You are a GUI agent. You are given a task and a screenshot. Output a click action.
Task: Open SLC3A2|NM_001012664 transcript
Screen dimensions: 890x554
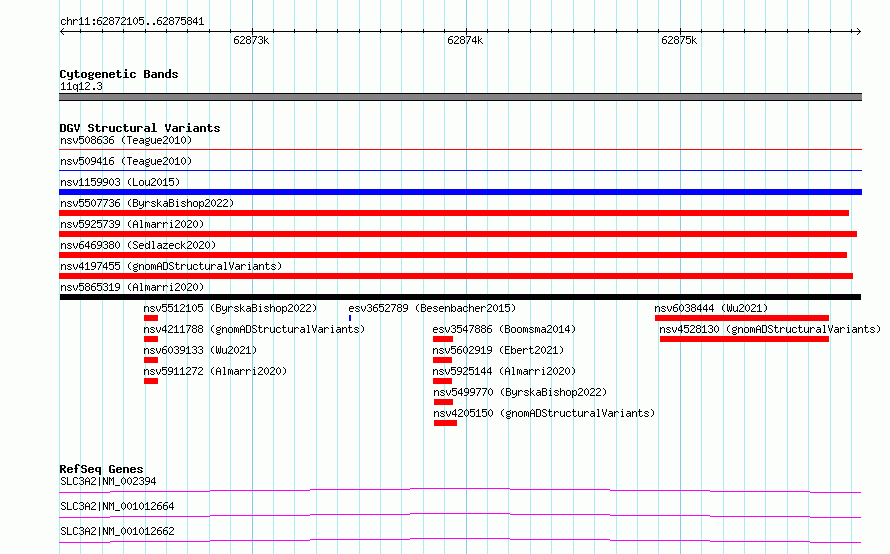click(117, 506)
